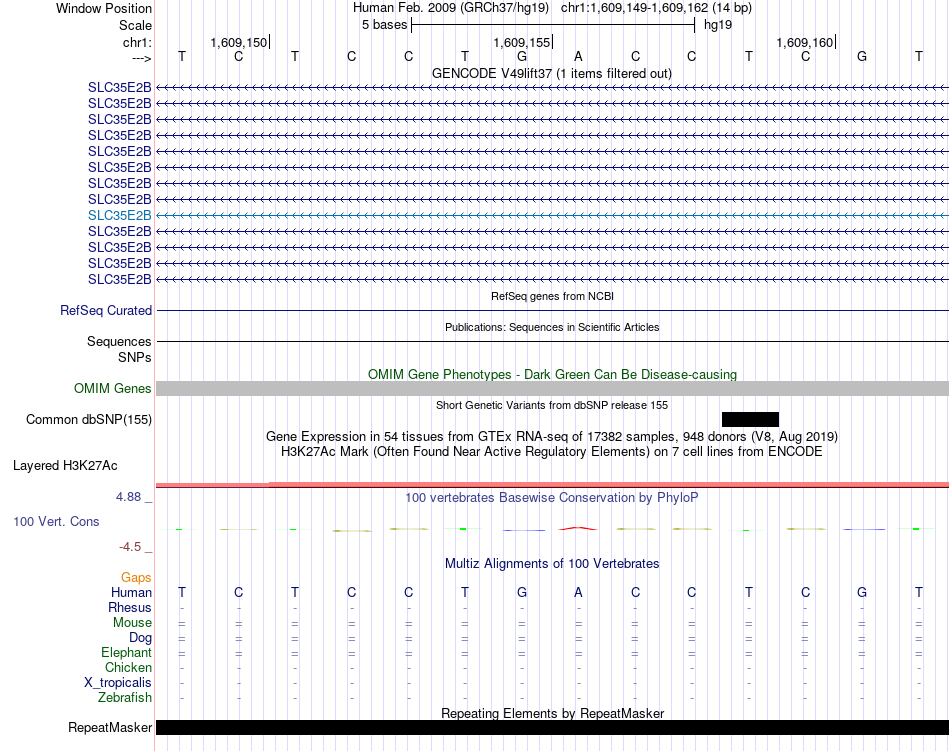Click '100 vertebrates Basewise Conservation by PhyloP' title
The image size is (950, 751).
(x=552, y=498)
